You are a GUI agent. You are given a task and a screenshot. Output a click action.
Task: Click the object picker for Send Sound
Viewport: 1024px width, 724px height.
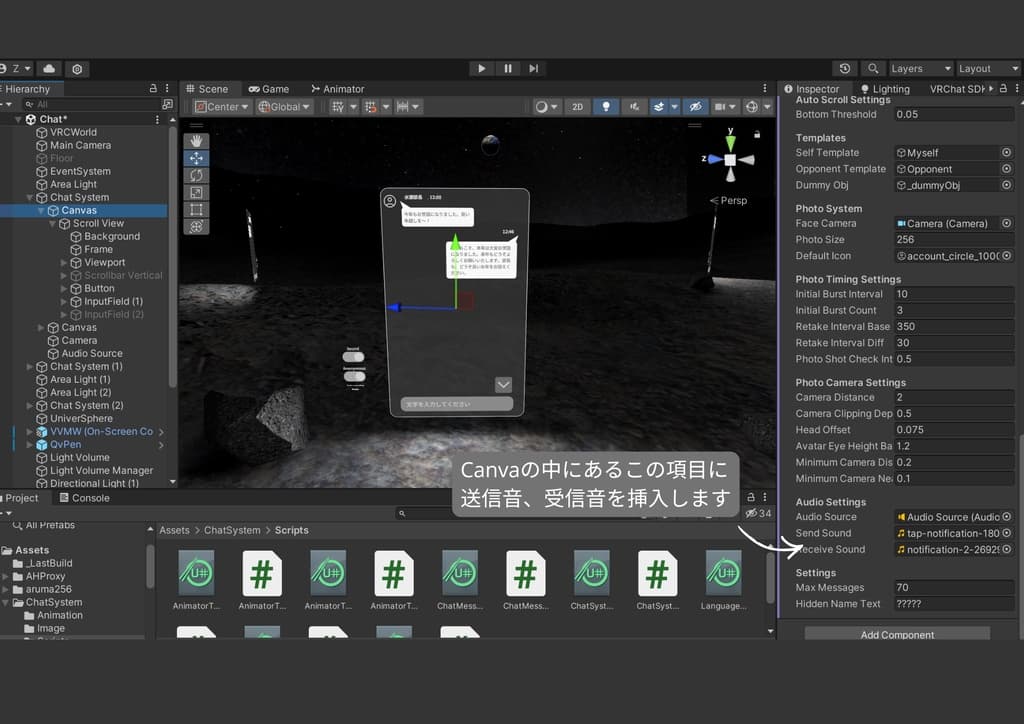[1006, 533]
